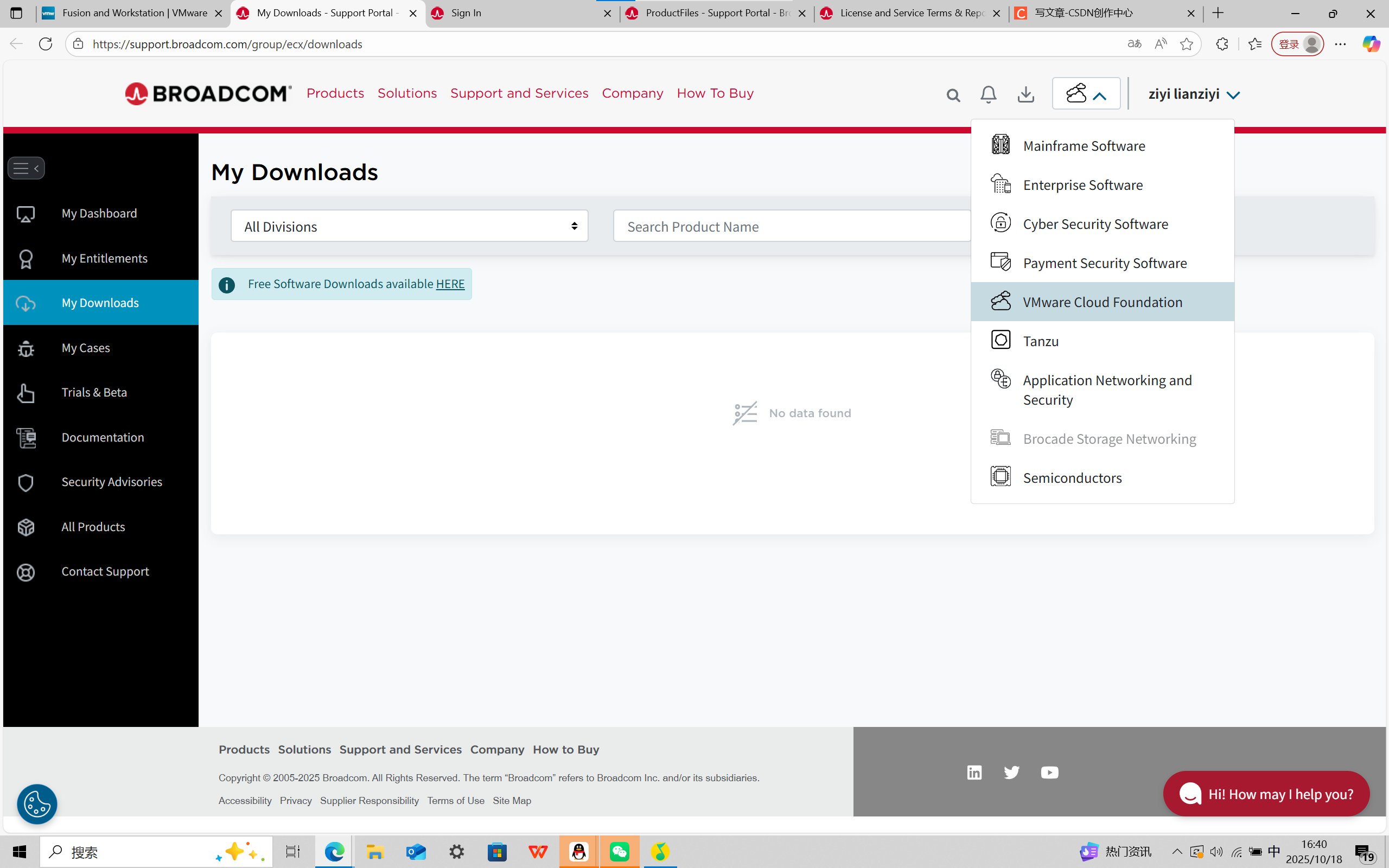
Task: Toggle the translate icon in the address bar
Action: [1133, 43]
